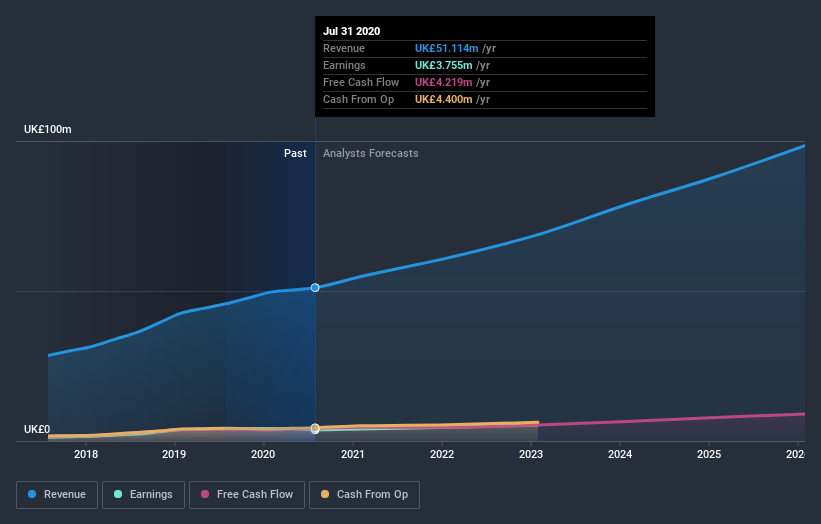Click the UK£4.400m cash from op value
Viewport: 821px width, 524px height.
click(443, 99)
